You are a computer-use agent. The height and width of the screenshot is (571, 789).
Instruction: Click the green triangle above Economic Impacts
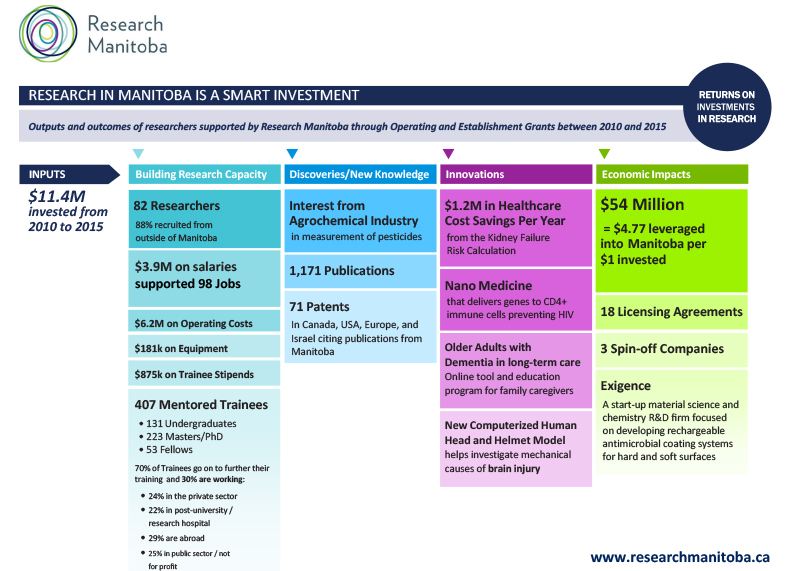point(604,153)
